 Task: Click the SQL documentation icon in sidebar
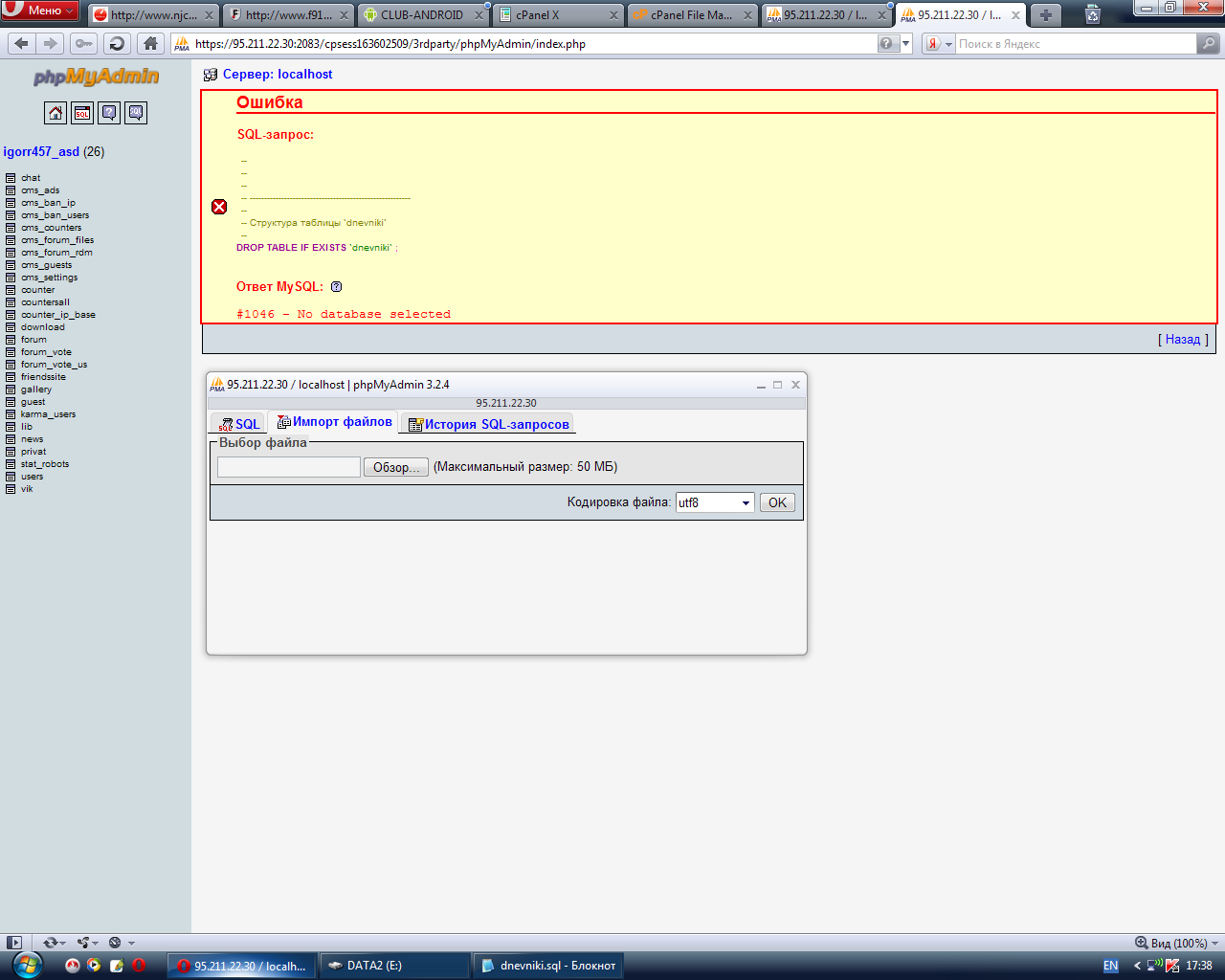(x=136, y=113)
